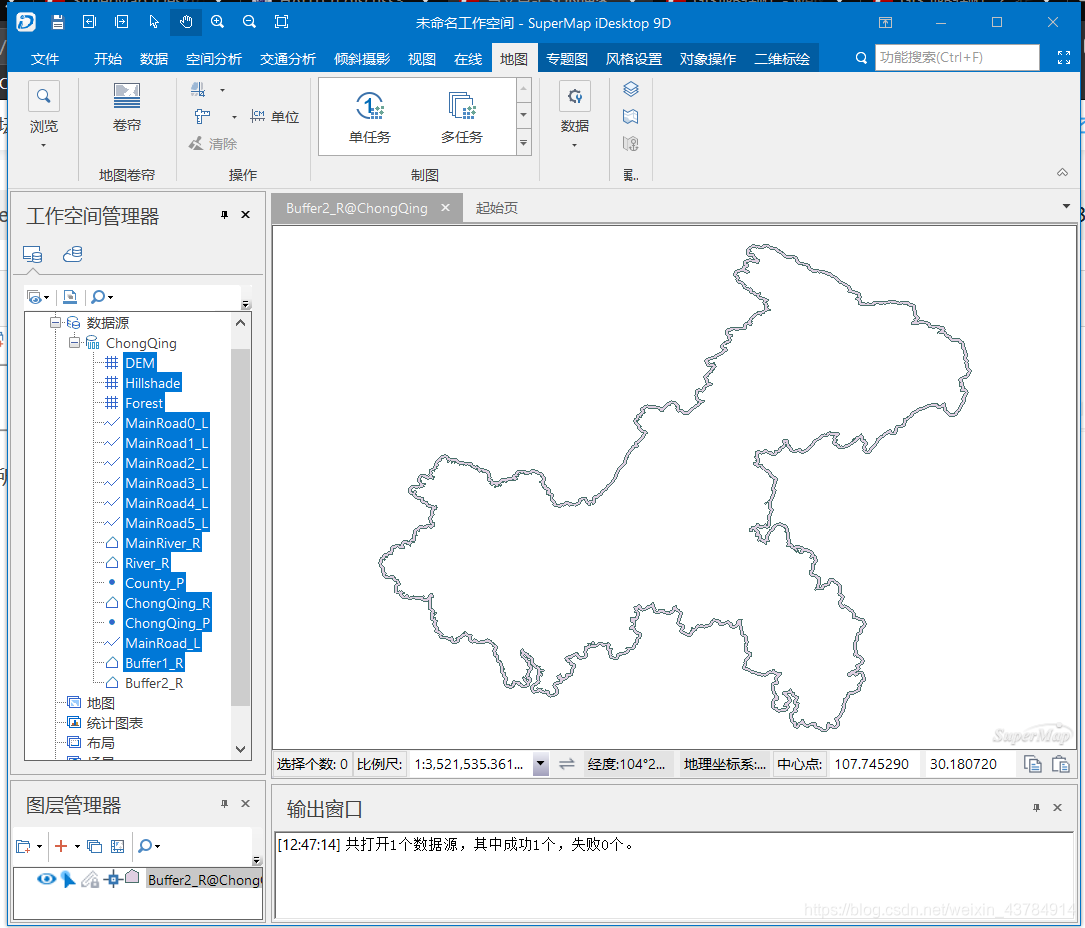Collapse the ribbon with the chevron

pos(1062,172)
